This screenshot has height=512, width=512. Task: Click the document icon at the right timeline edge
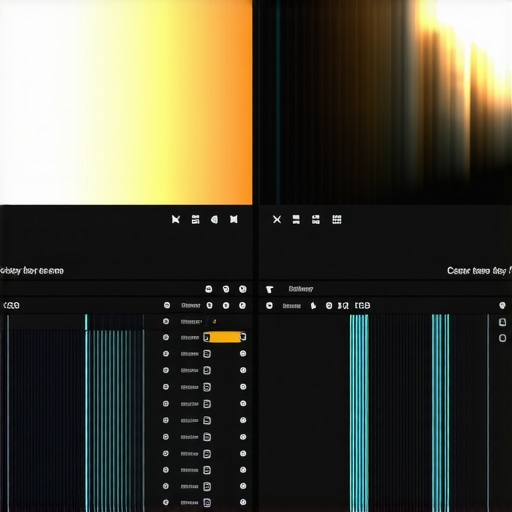coord(502,322)
